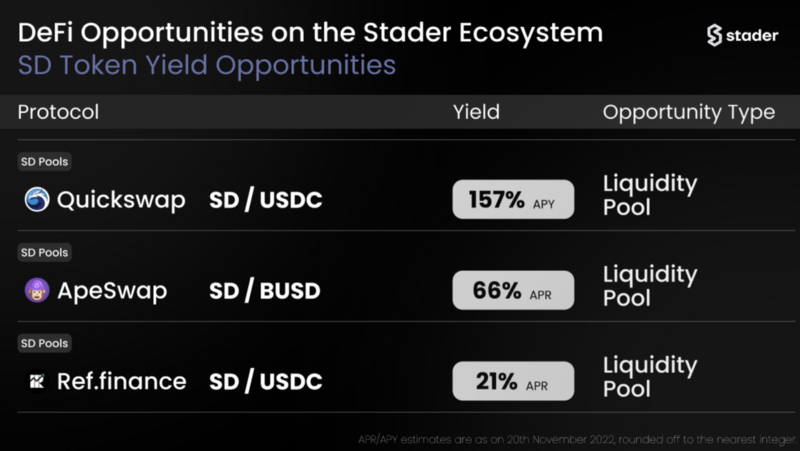
Task: Click the Protocol column header
Action: 58,112
